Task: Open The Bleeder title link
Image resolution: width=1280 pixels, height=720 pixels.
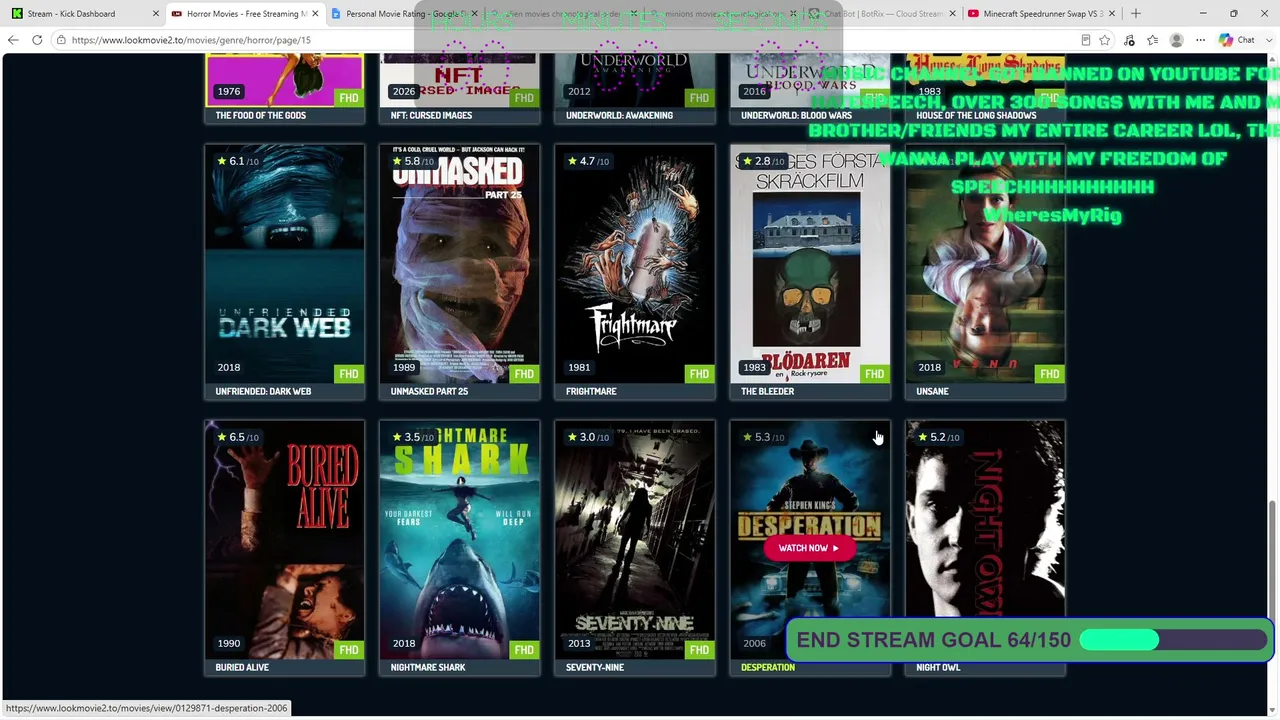Action: [x=767, y=391]
